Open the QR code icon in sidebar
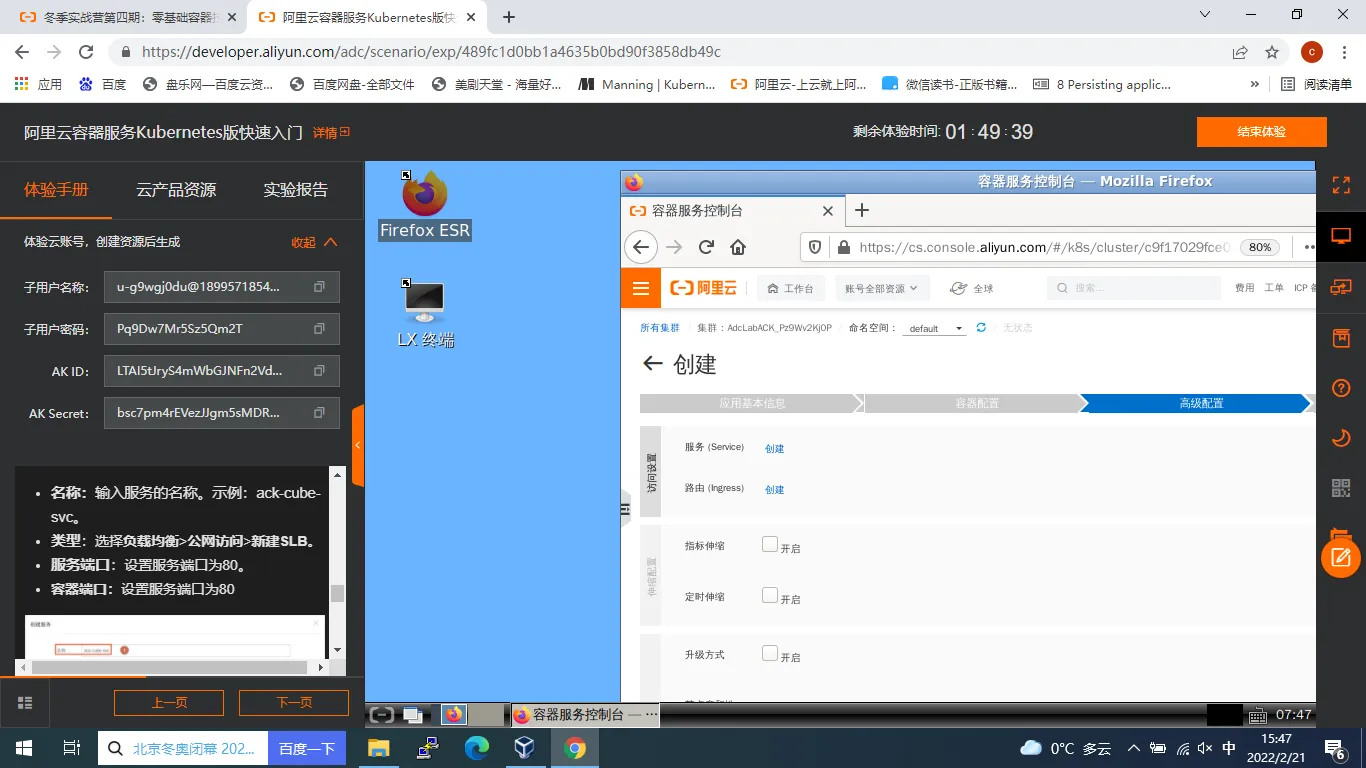The width and height of the screenshot is (1366, 768). tap(1341, 488)
